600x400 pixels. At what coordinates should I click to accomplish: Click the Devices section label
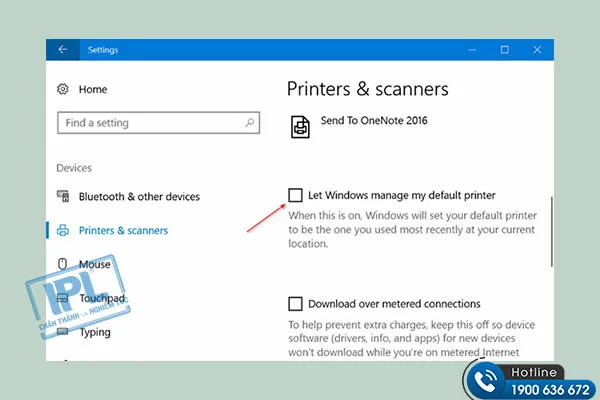74,168
